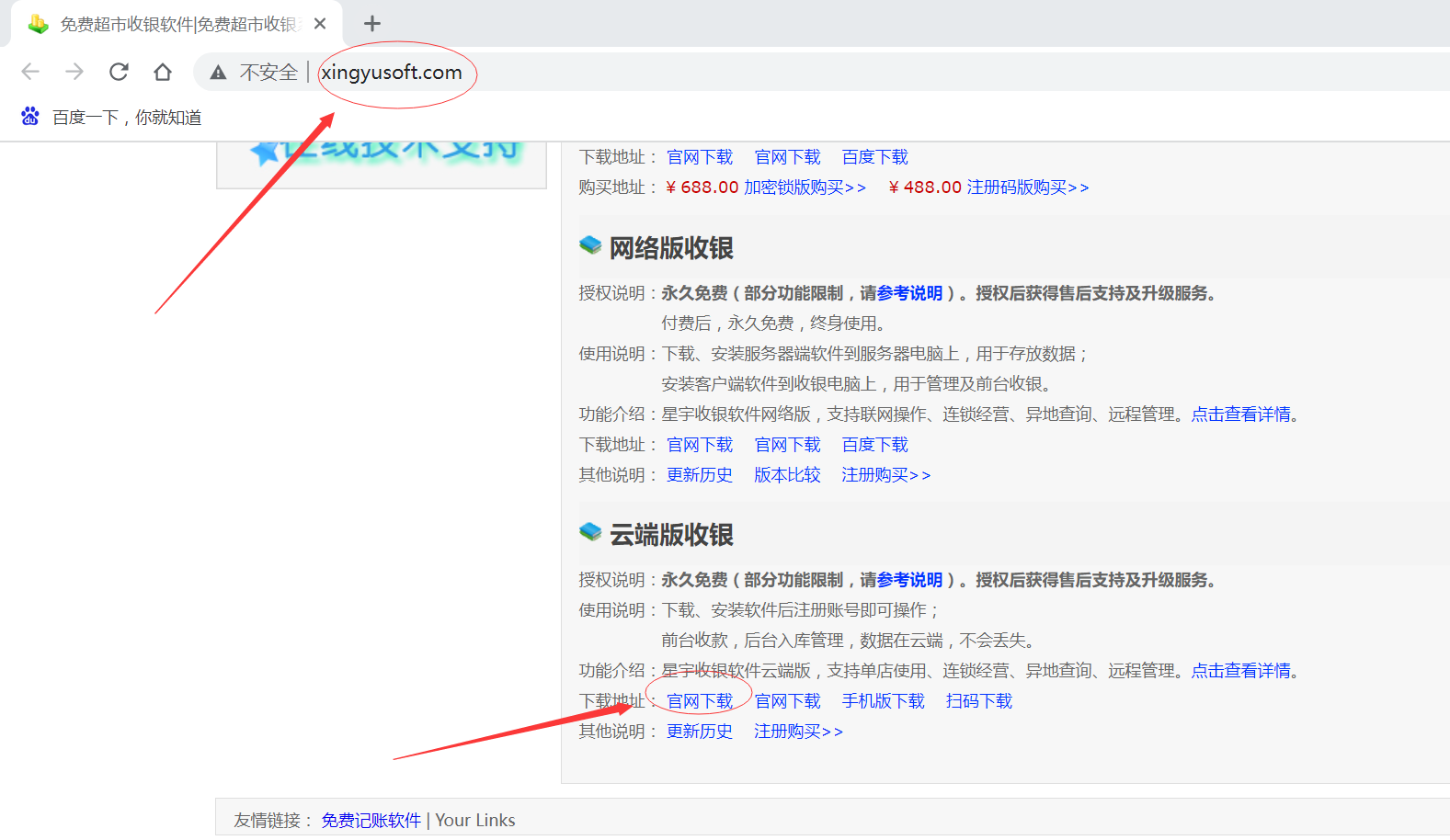Click text 付费后，永久免费，终身使用。
Screen dimensions: 1450x840
[x=777, y=324]
